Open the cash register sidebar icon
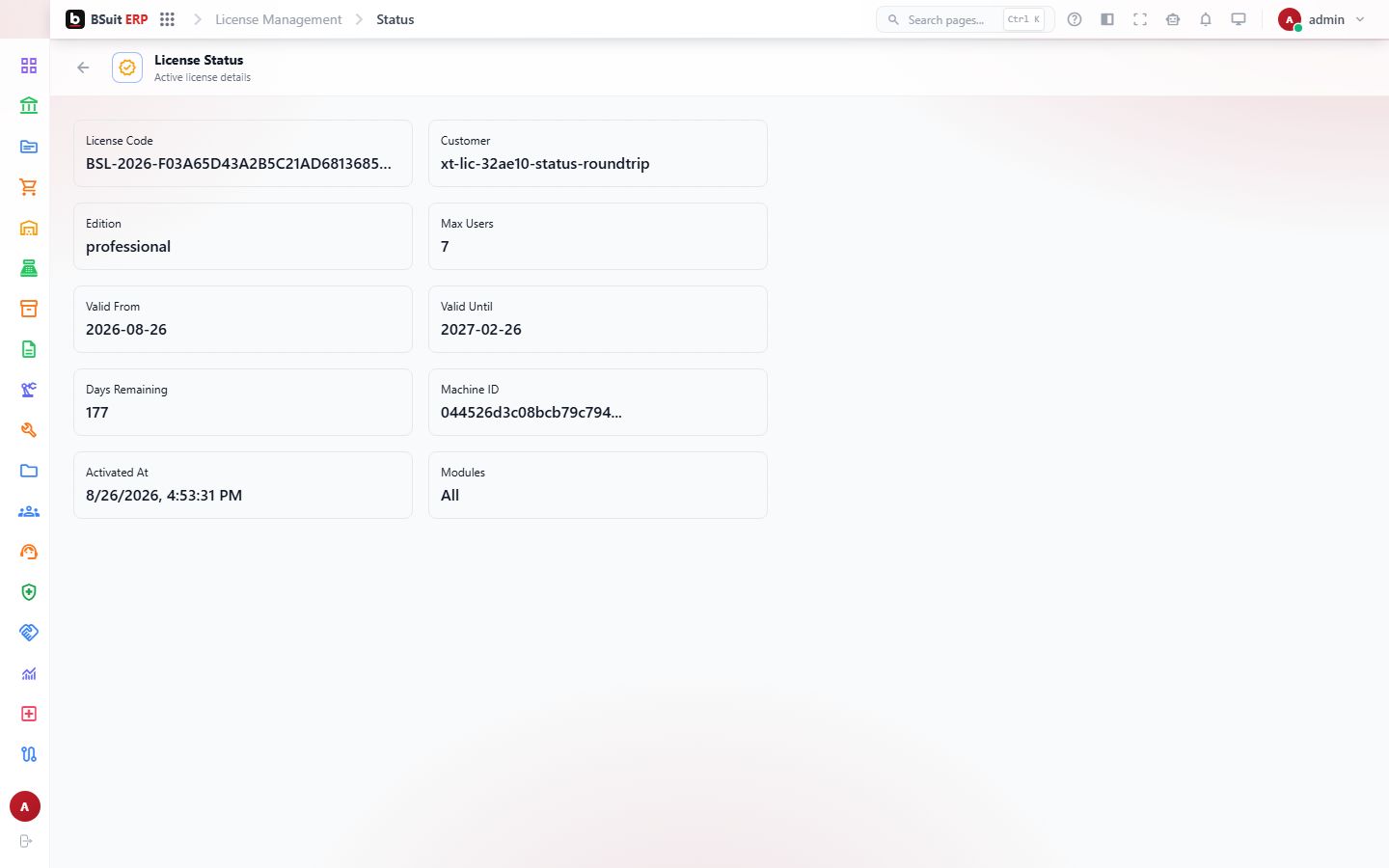The width and height of the screenshot is (1389, 868). [29, 268]
